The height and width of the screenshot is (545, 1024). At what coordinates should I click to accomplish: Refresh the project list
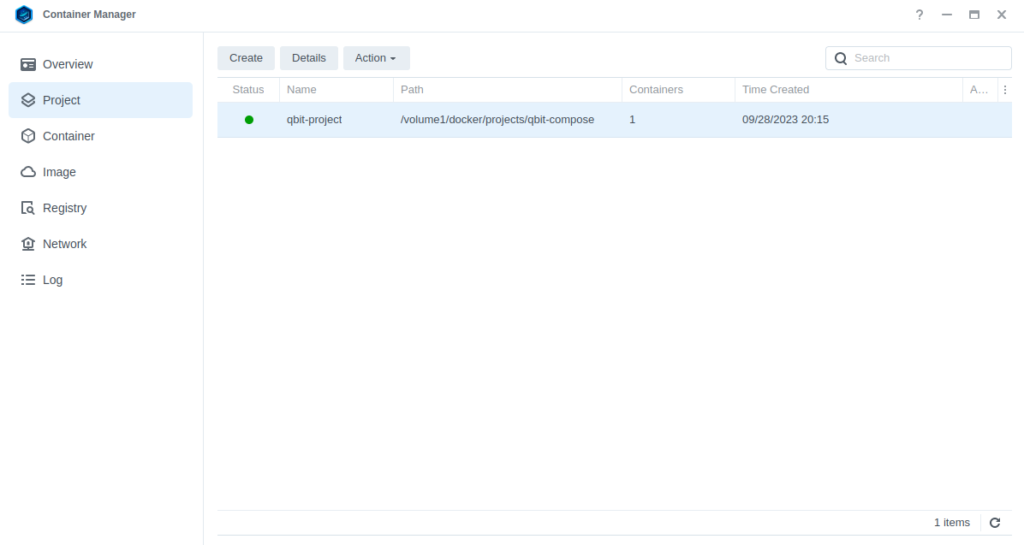(995, 523)
